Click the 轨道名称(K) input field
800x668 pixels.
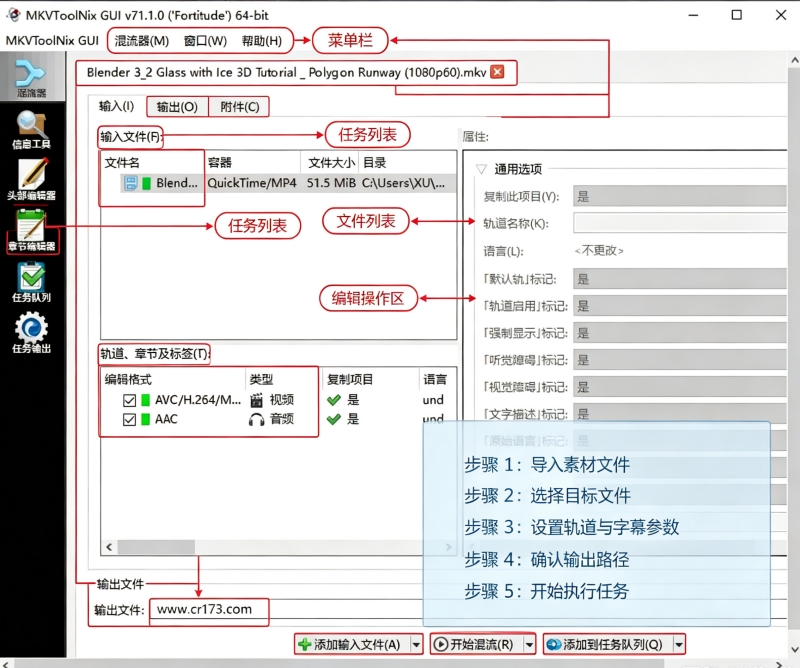[680, 223]
